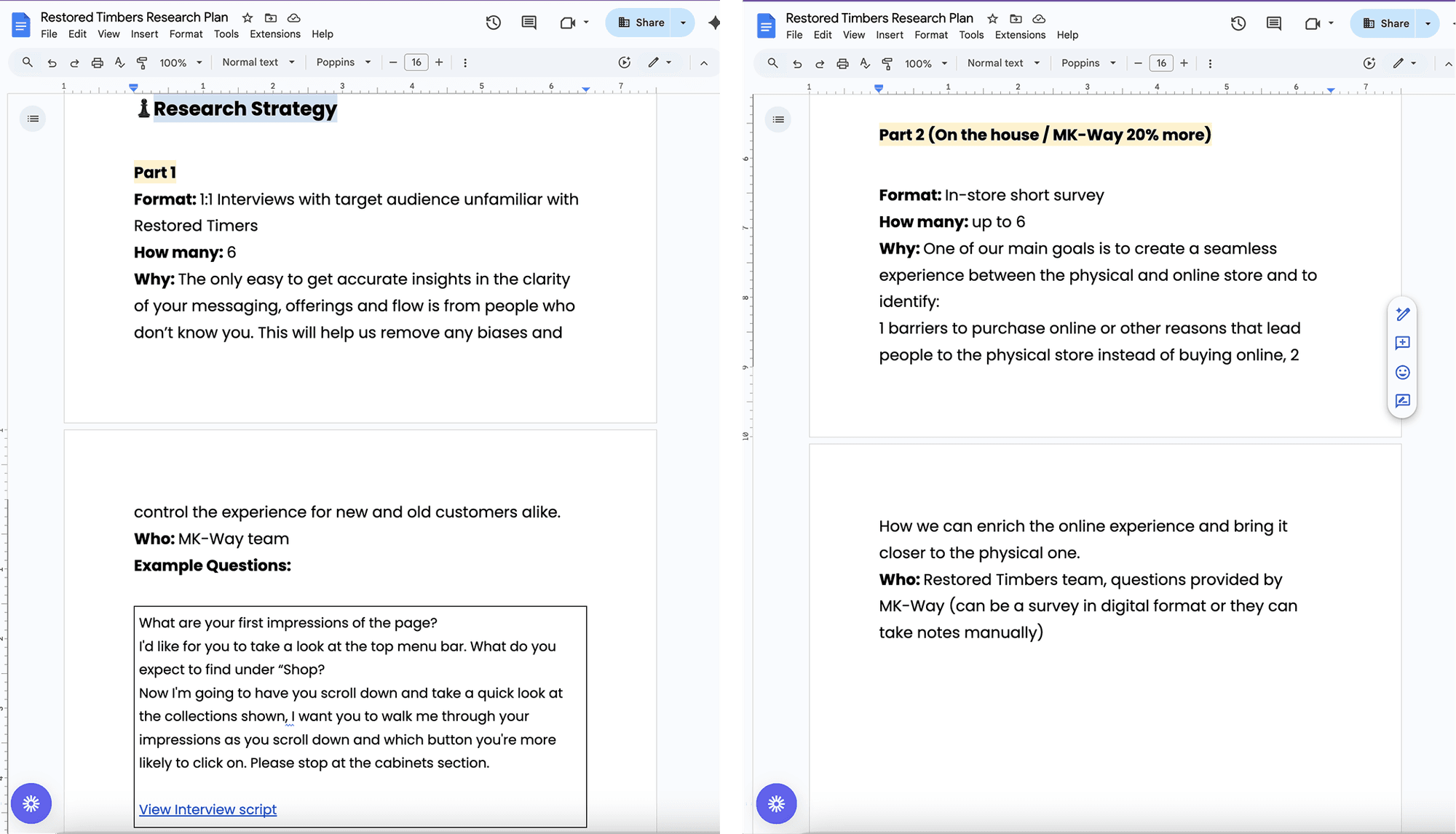Image resolution: width=1456 pixels, height=834 pixels.
Task: Open the View Interview script link
Action: pos(207,809)
